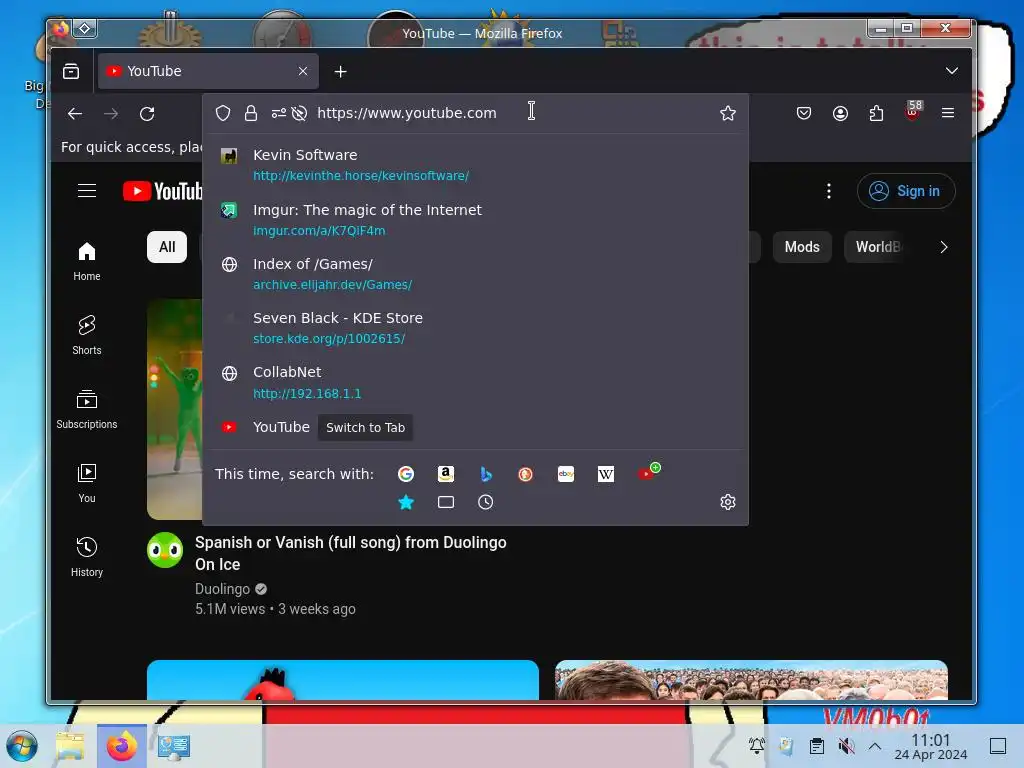Open uBlock Origin extension showing 58
The image size is (1024, 768).
click(x=912, y=111)
